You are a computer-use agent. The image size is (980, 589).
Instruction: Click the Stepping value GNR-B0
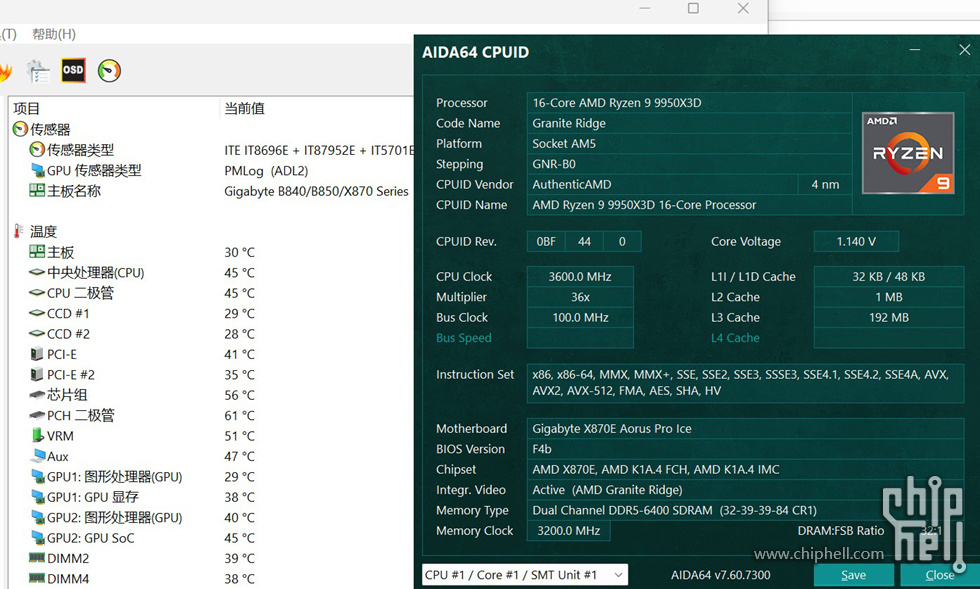pyautogui.click(x=689, y=164)
